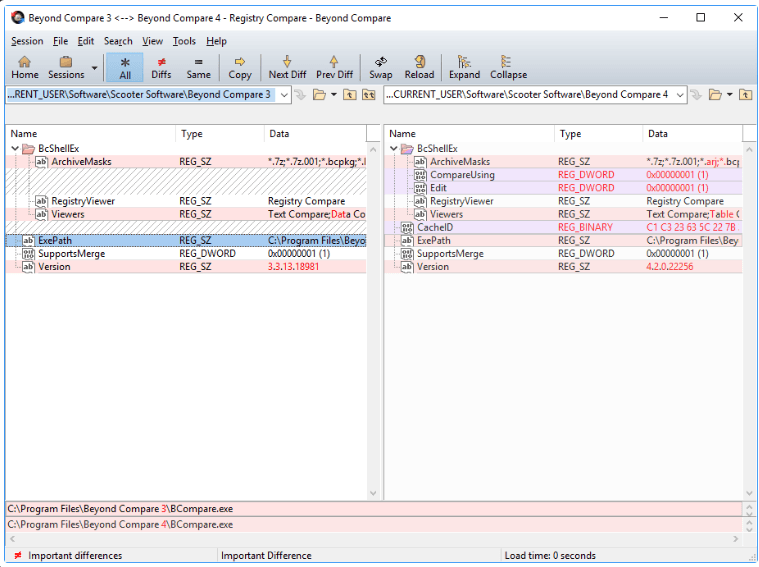Click left Type column header
The image size is (759, 567).
220,134
